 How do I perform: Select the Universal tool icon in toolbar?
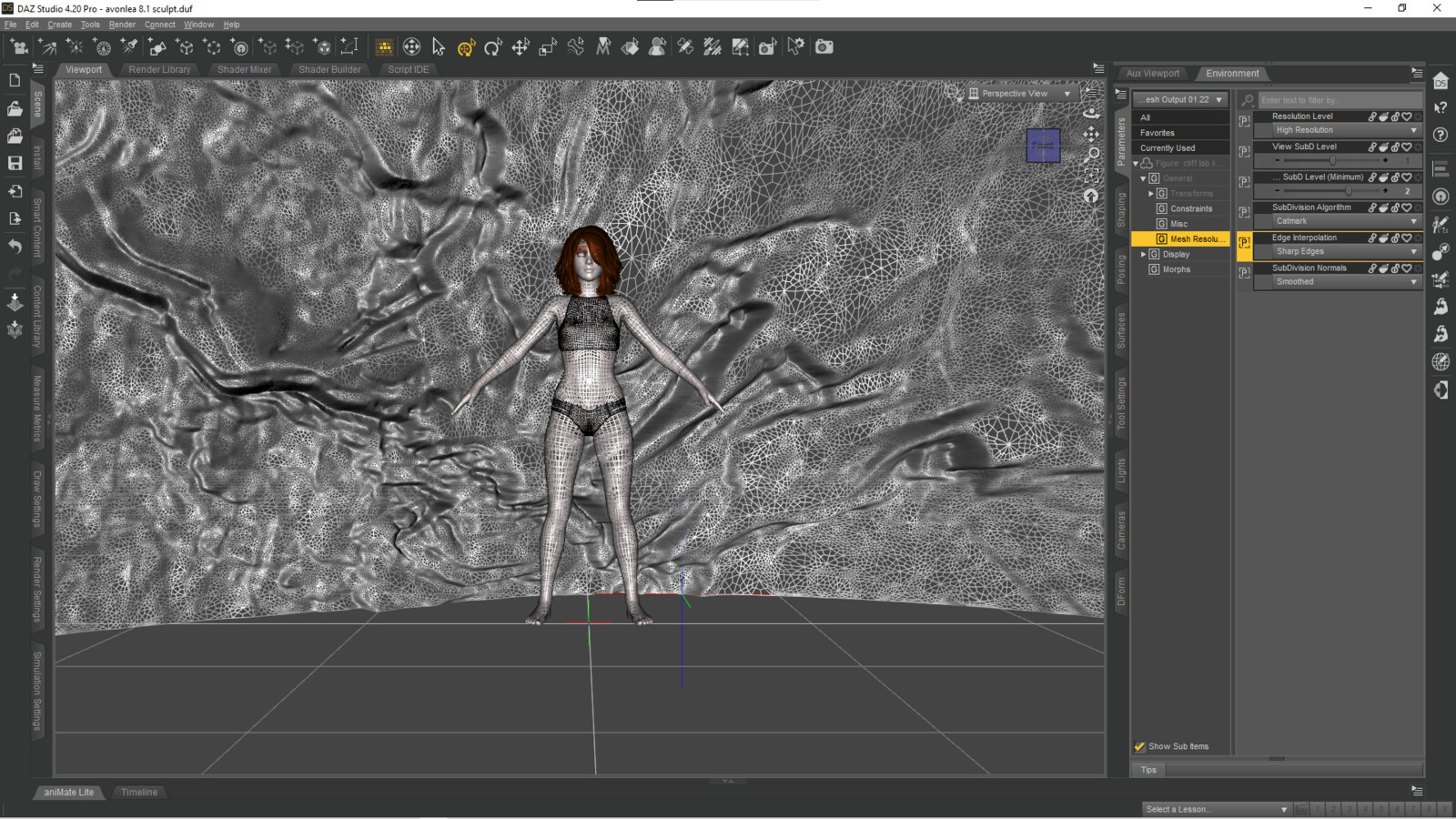coord(412,46)
